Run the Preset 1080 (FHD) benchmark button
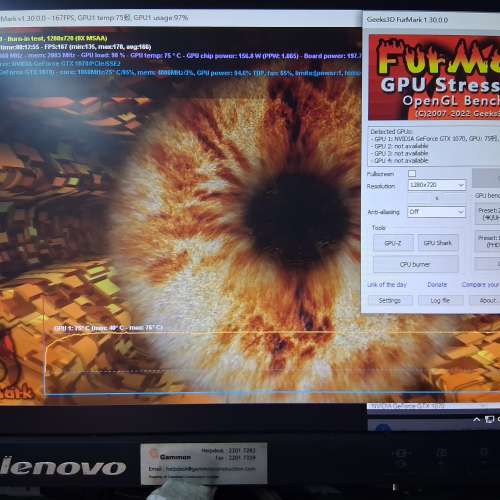The image size is (500, 500). click(488, 241)
